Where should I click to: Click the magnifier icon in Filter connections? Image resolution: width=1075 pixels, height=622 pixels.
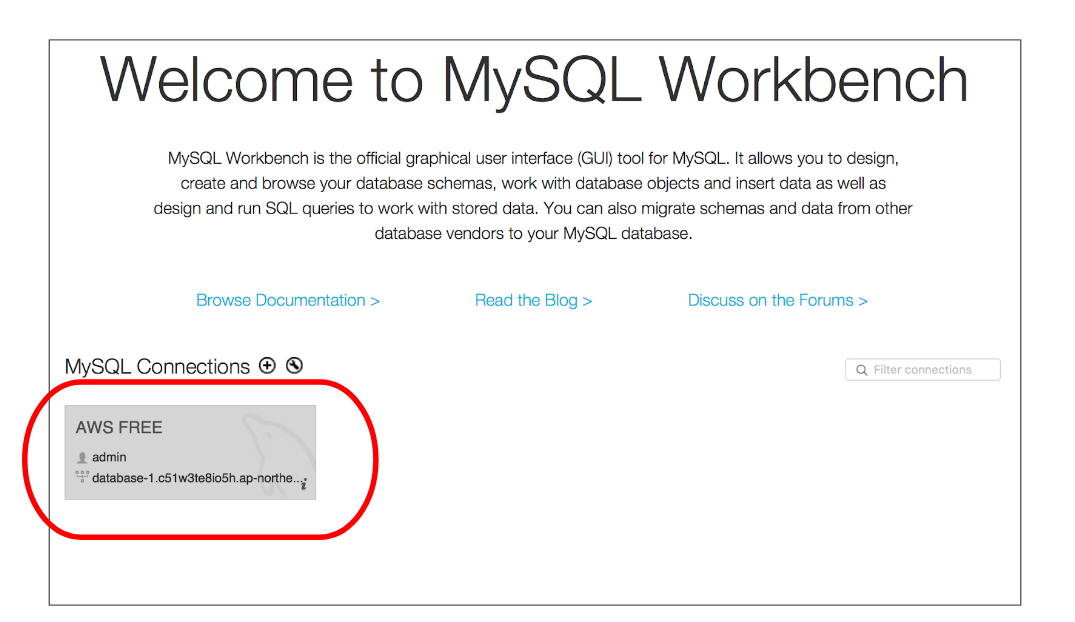[862, 370]
